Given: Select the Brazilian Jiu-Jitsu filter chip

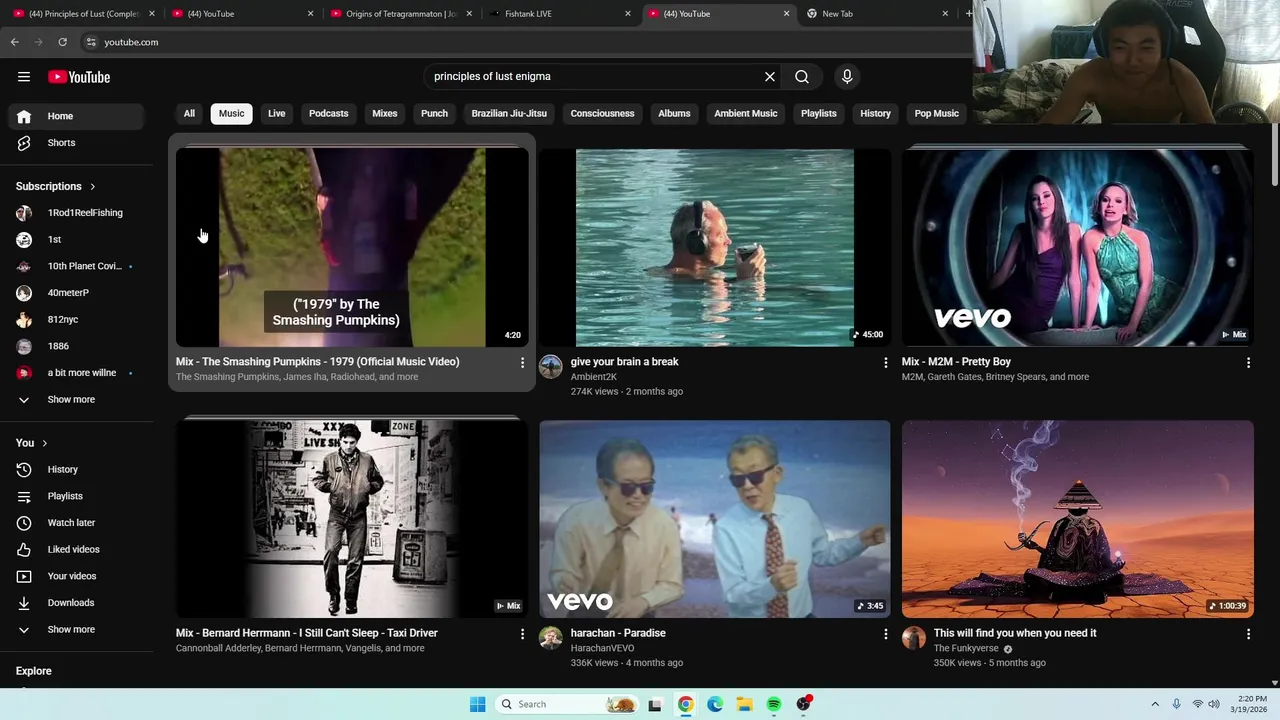Looking at the screenshot, I should 509,114.
